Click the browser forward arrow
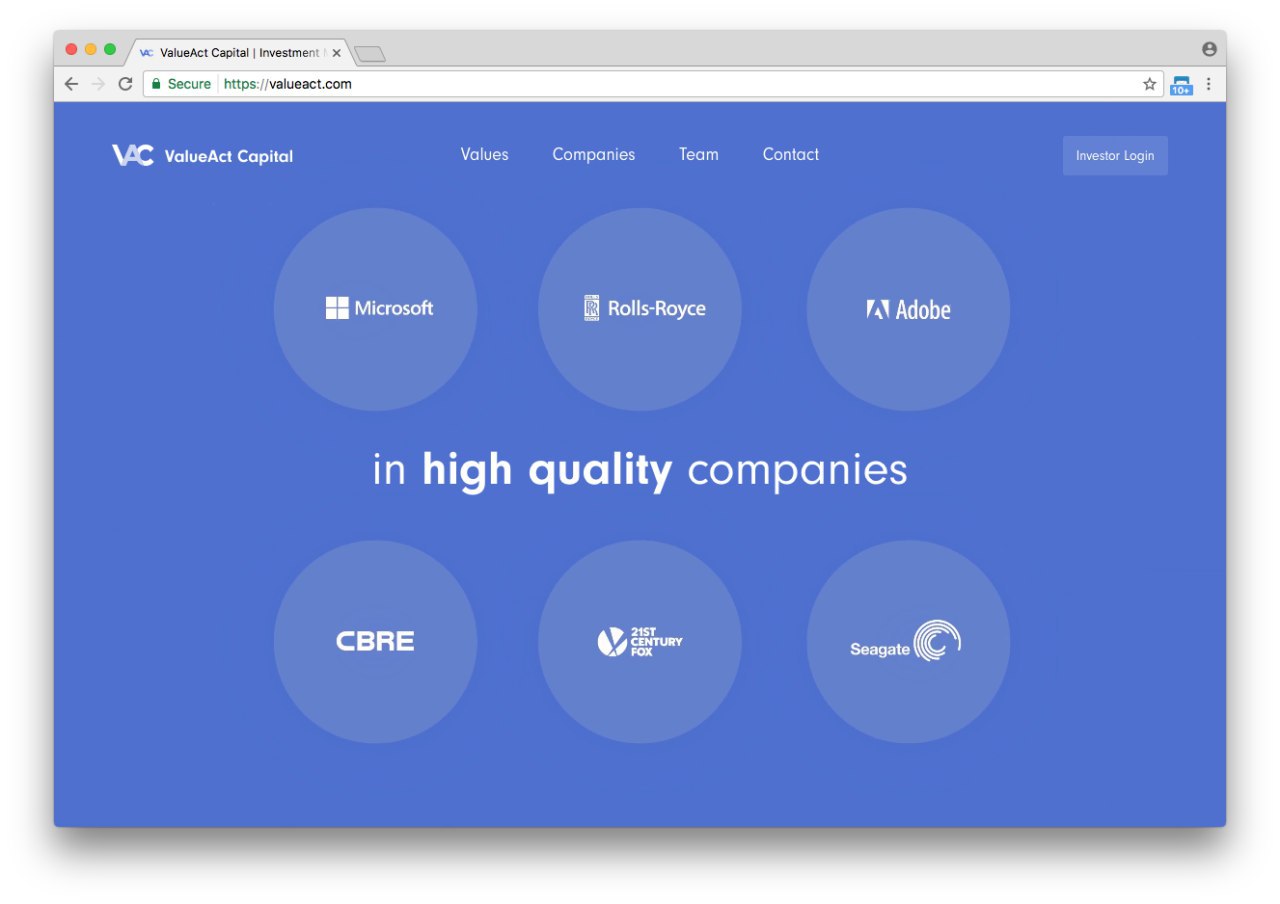The image size is (1280, 904). pyautogui.click(x=98, y=84)
